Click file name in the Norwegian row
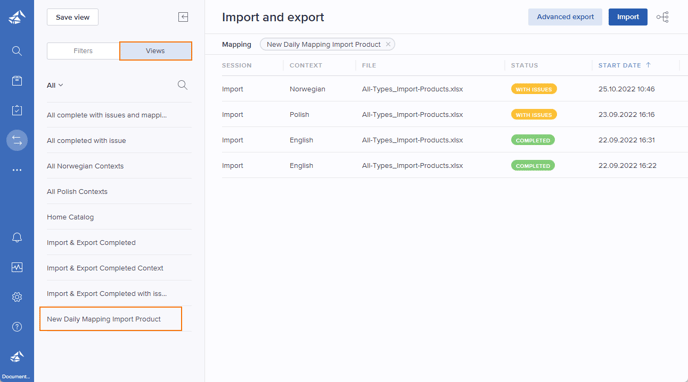 coord(412,89)
